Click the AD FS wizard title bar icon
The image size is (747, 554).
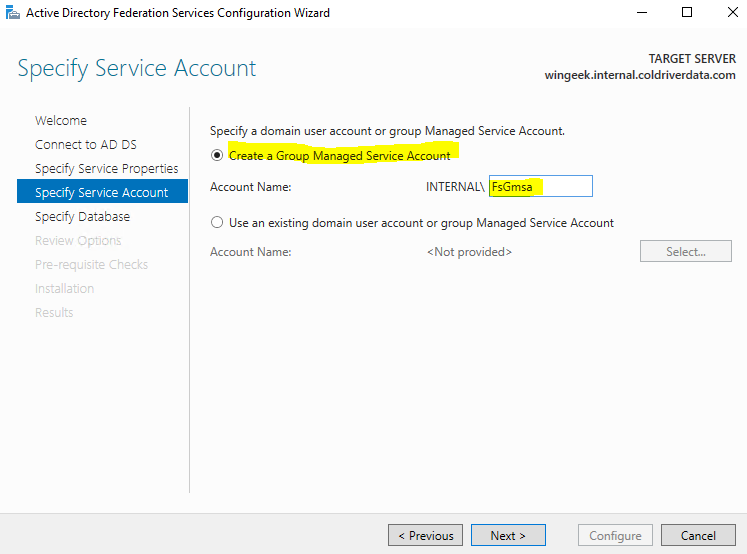click(13, 13)
